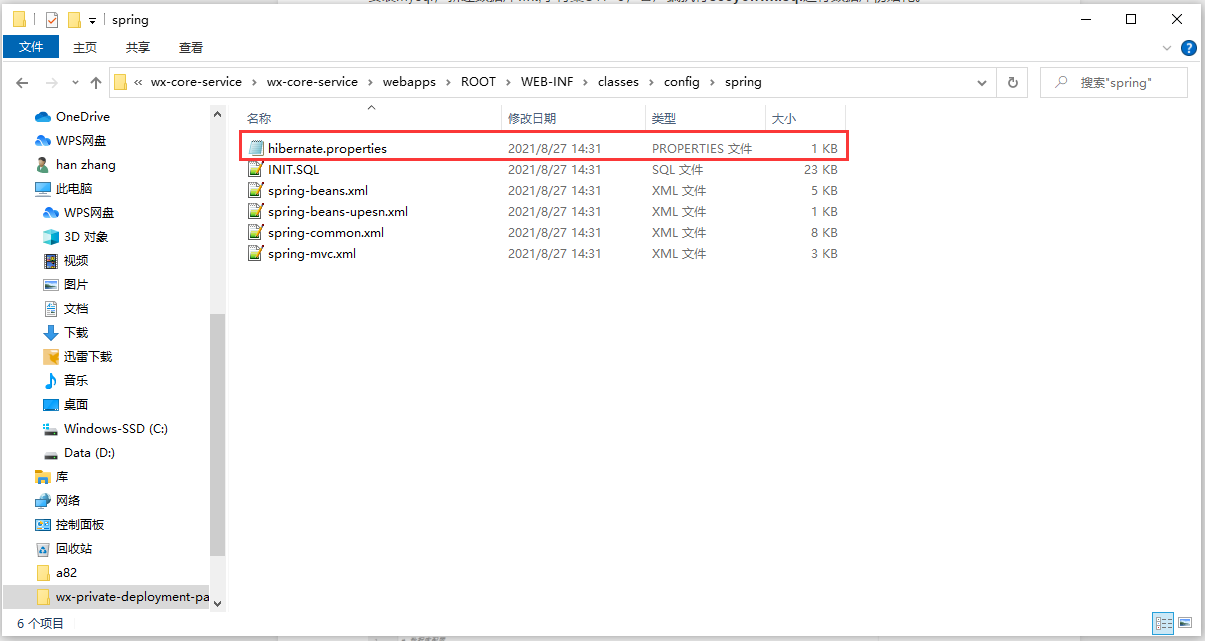Click the Up one level arrow
This screenshot has height=641, width=1205.
pyautogui.click(x=96, y=83)
